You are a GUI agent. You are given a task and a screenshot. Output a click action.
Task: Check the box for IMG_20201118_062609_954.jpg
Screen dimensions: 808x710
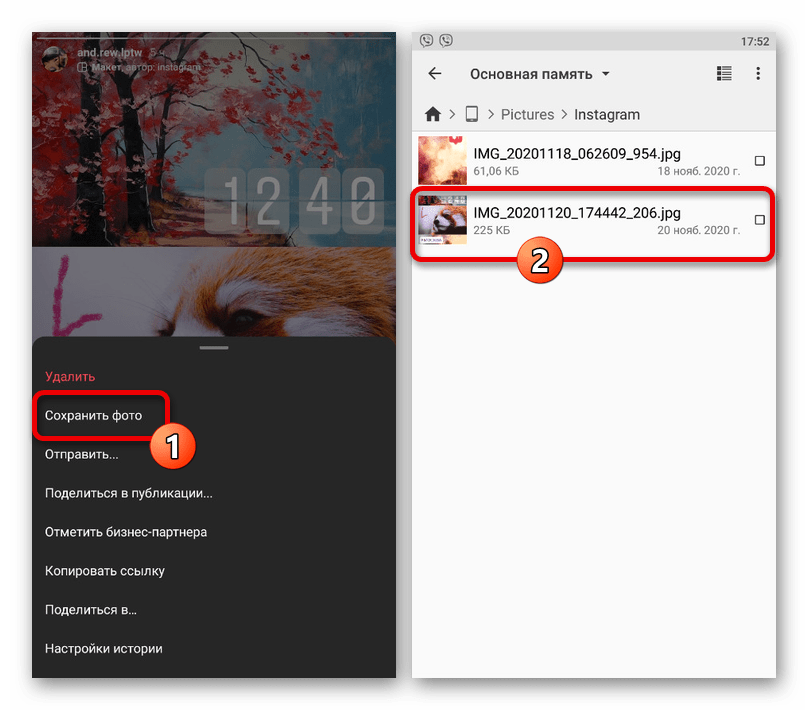(759, 161)
